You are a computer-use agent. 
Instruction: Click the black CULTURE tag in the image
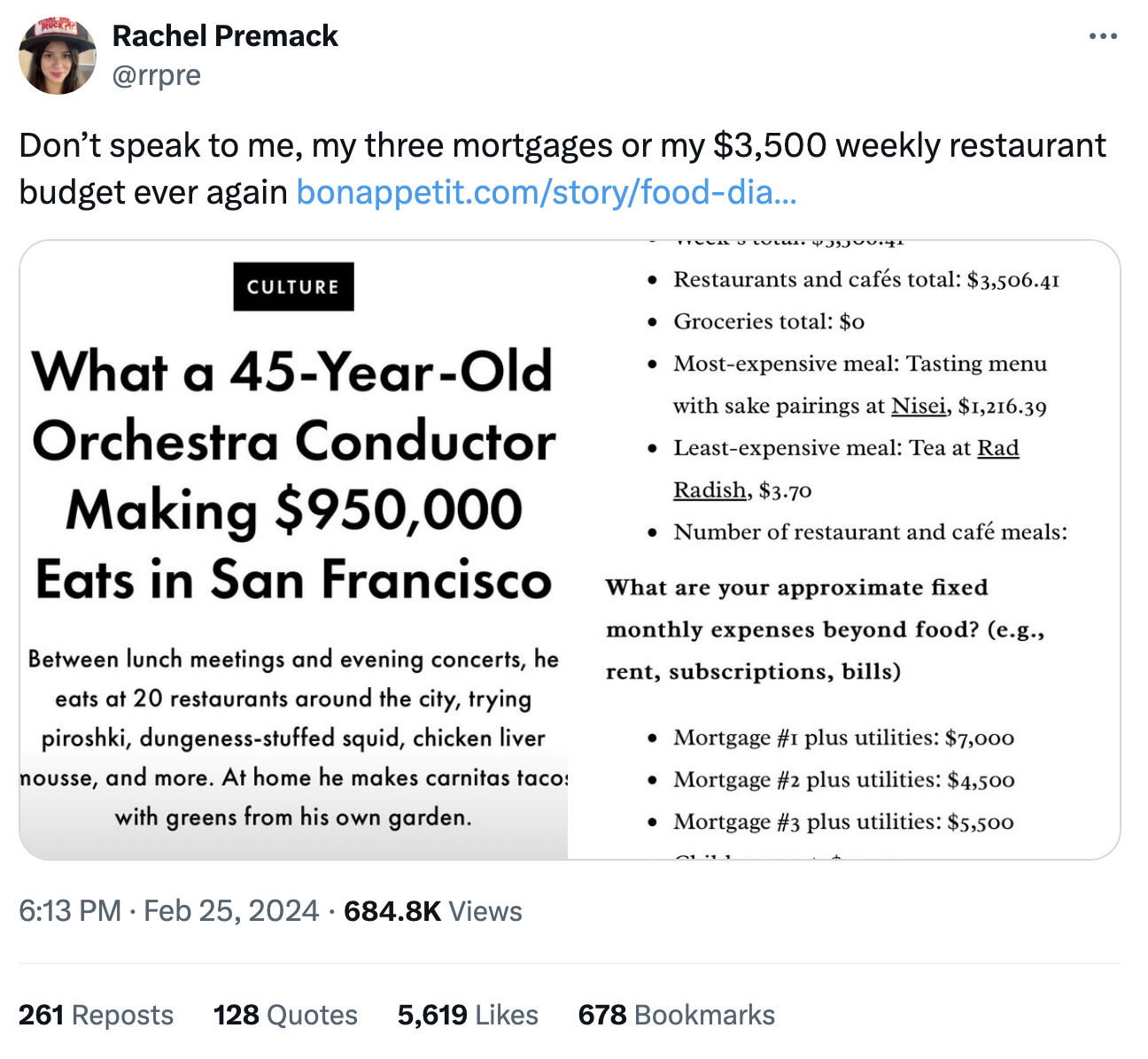click(293, 287)
